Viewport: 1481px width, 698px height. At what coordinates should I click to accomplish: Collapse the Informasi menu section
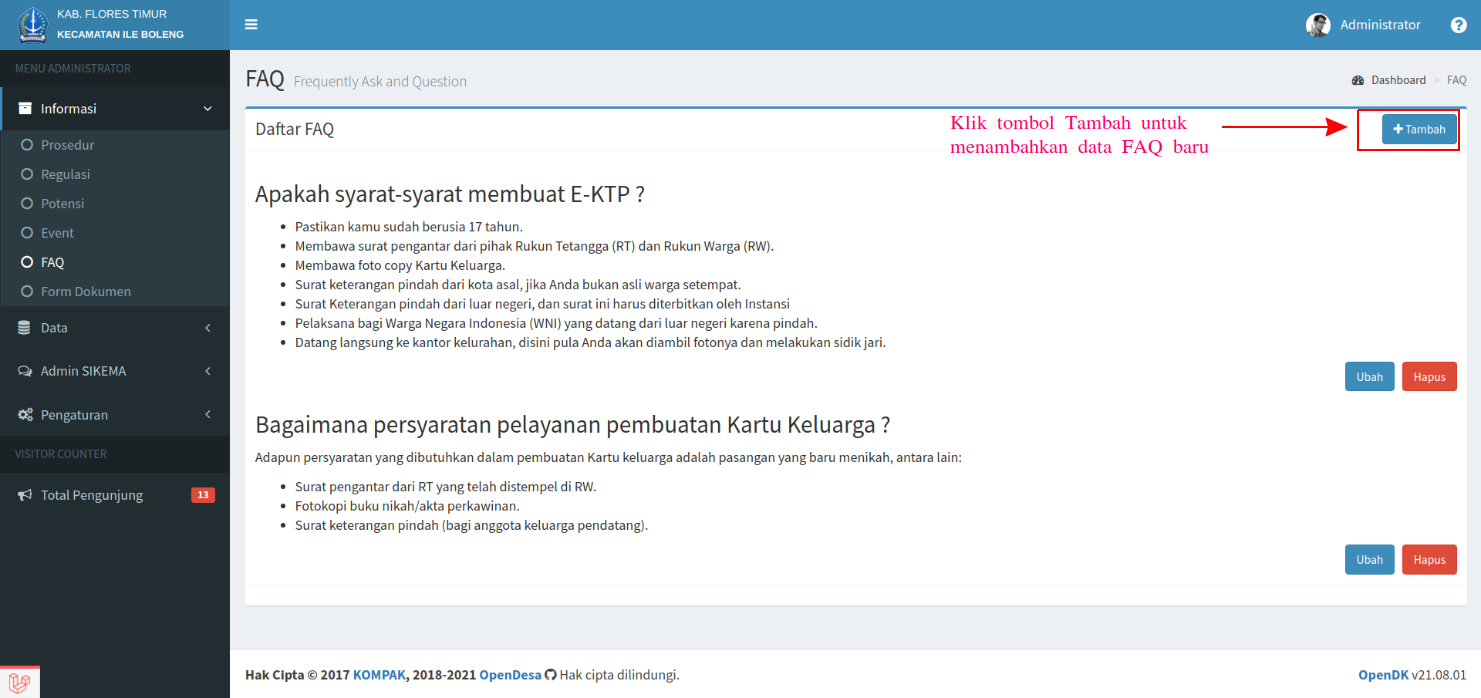pyautogui.click(x=207, y=108)
